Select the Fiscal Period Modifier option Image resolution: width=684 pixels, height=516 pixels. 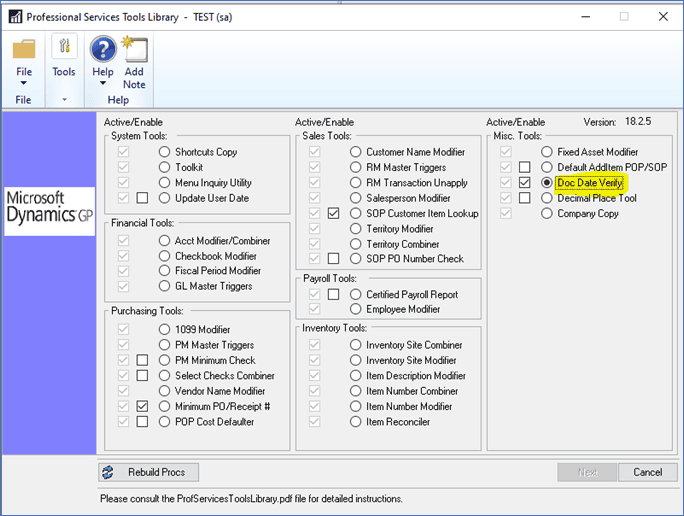[164, 270]
